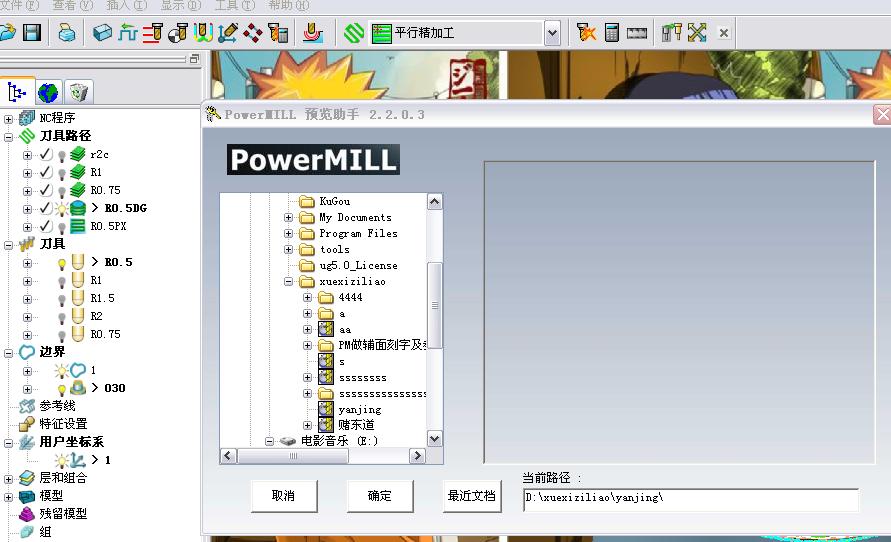
Task: Select workplane 1 under 用户坐标系
Action: [107, 460]
